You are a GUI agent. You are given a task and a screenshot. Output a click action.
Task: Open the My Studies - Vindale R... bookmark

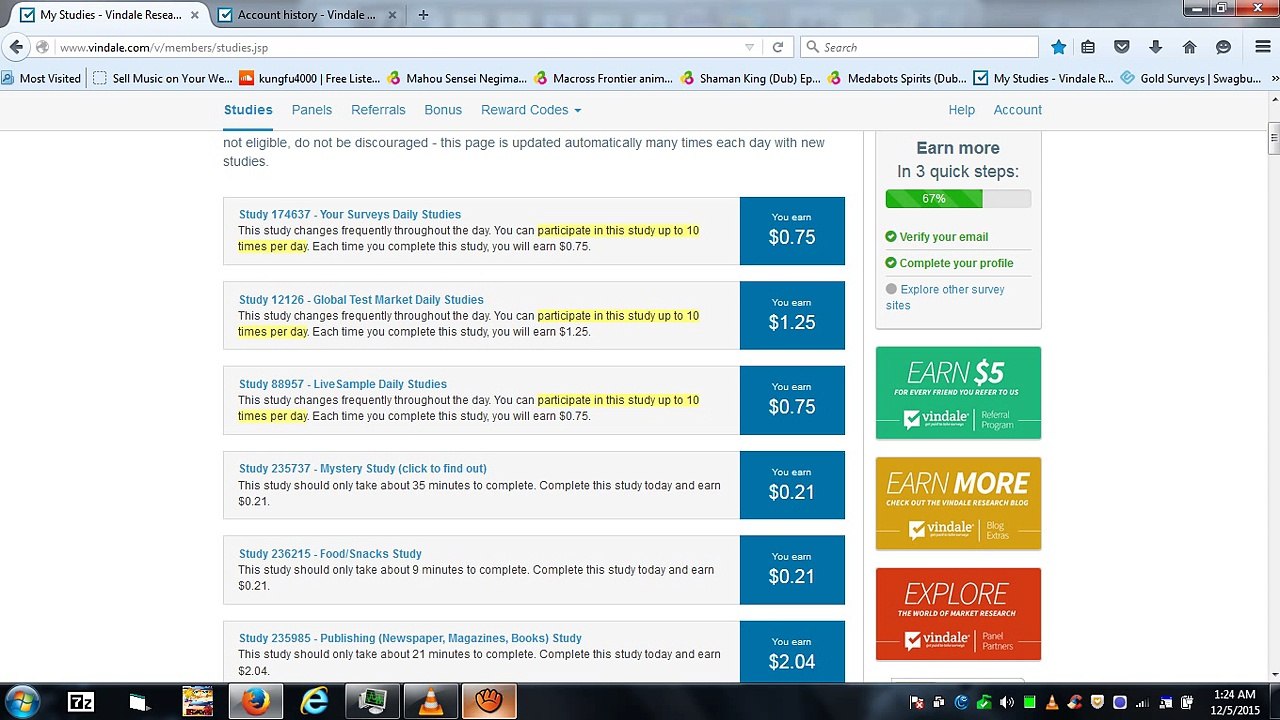pos(1044,78)
